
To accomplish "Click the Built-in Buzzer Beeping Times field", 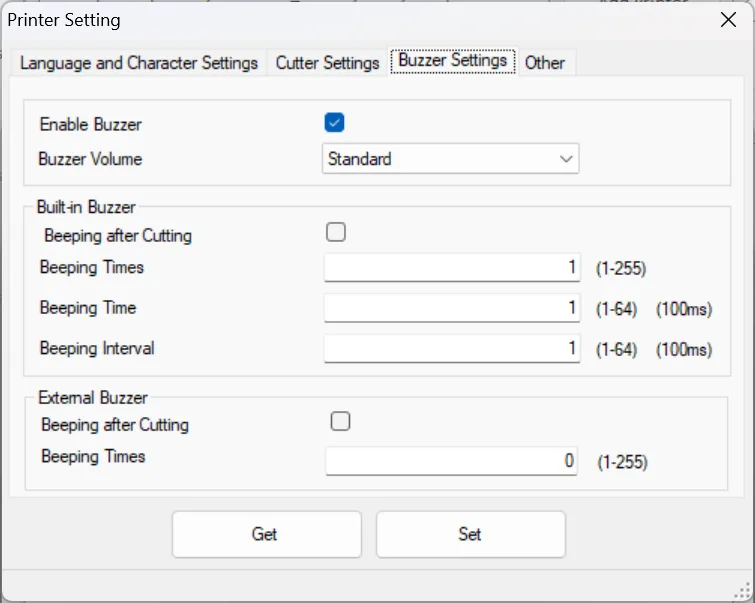I will point(451,268).
